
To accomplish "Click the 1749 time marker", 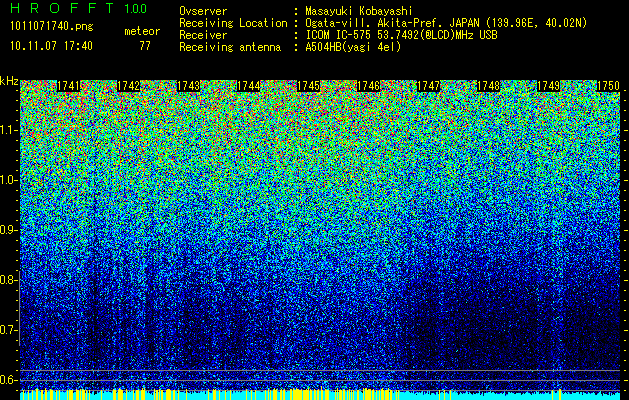I will [x=549, y=86].
